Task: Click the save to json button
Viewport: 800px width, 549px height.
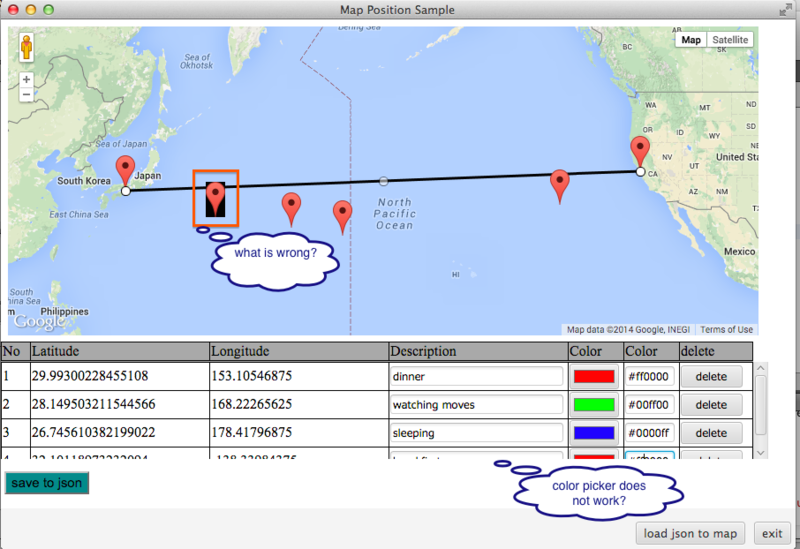Action: tap(46, 483)
